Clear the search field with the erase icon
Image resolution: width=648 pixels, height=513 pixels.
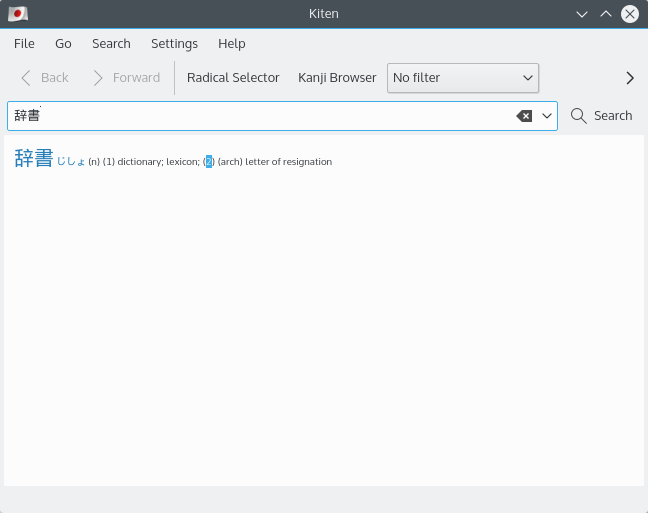(524, 116)
